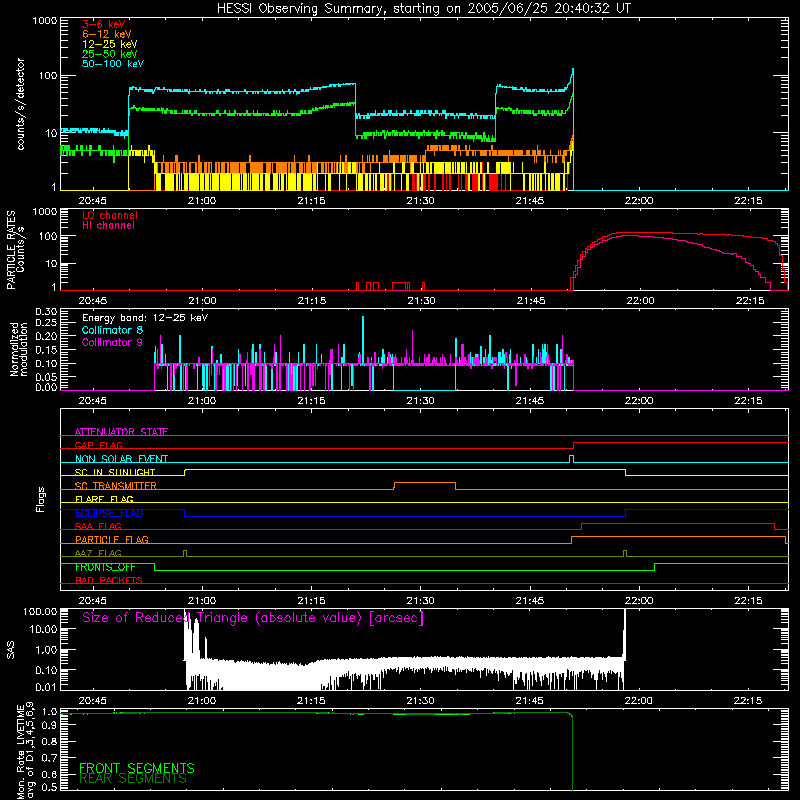
Task: Click the SC TRANSMITTER flag label
Action: click(x=116, y=485)
